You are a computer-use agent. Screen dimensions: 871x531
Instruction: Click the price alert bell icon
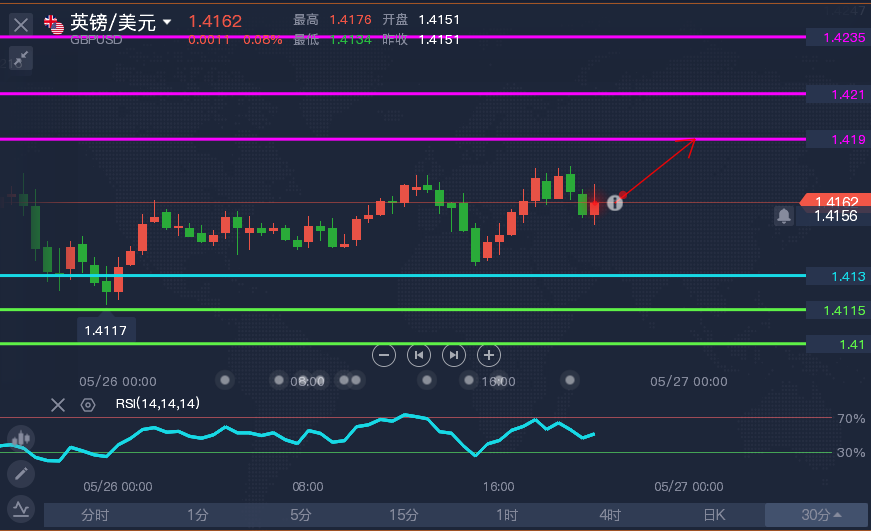coord(784,216)
